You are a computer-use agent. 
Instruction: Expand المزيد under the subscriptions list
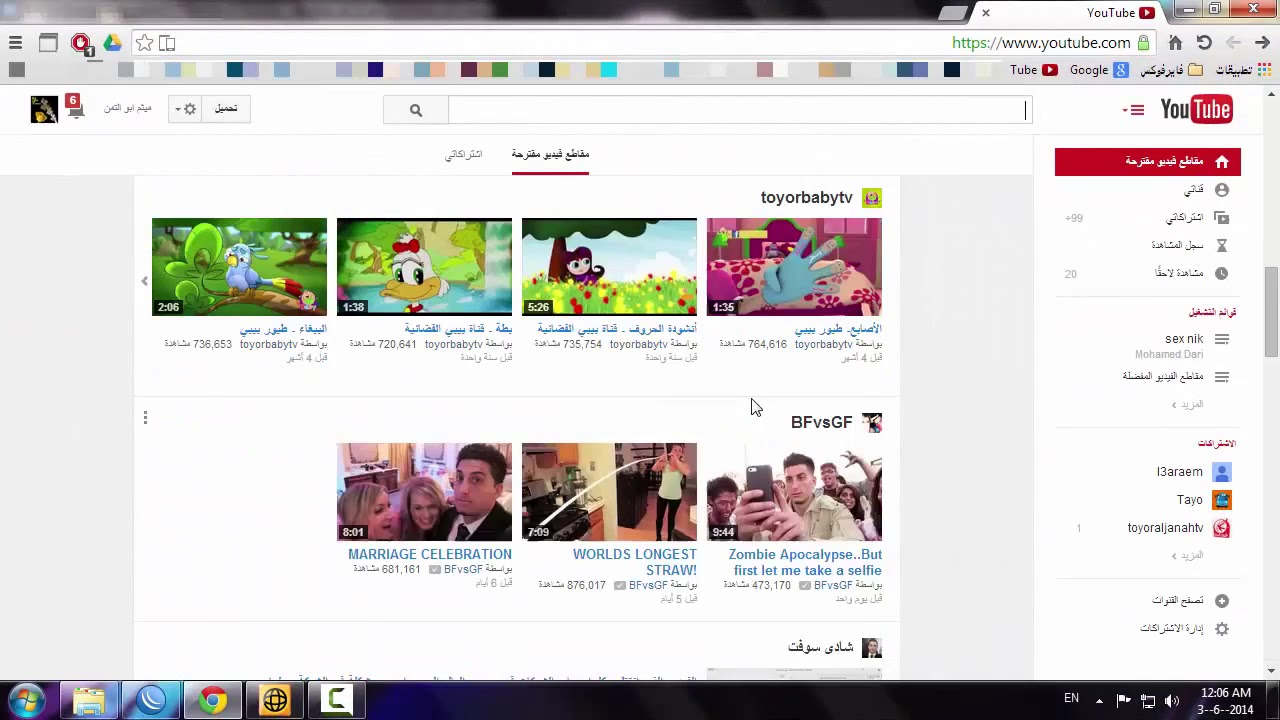1187,555
